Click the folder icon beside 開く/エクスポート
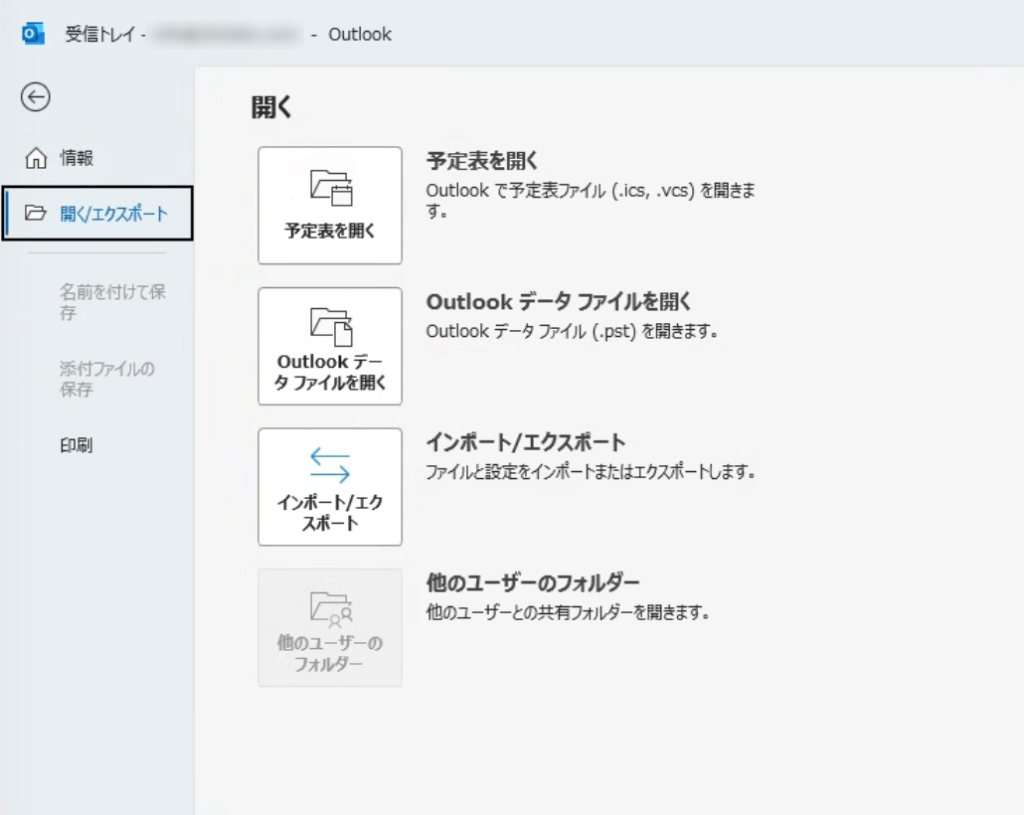This screenshot has height=815, width=1024. click(x=35, y=213)
